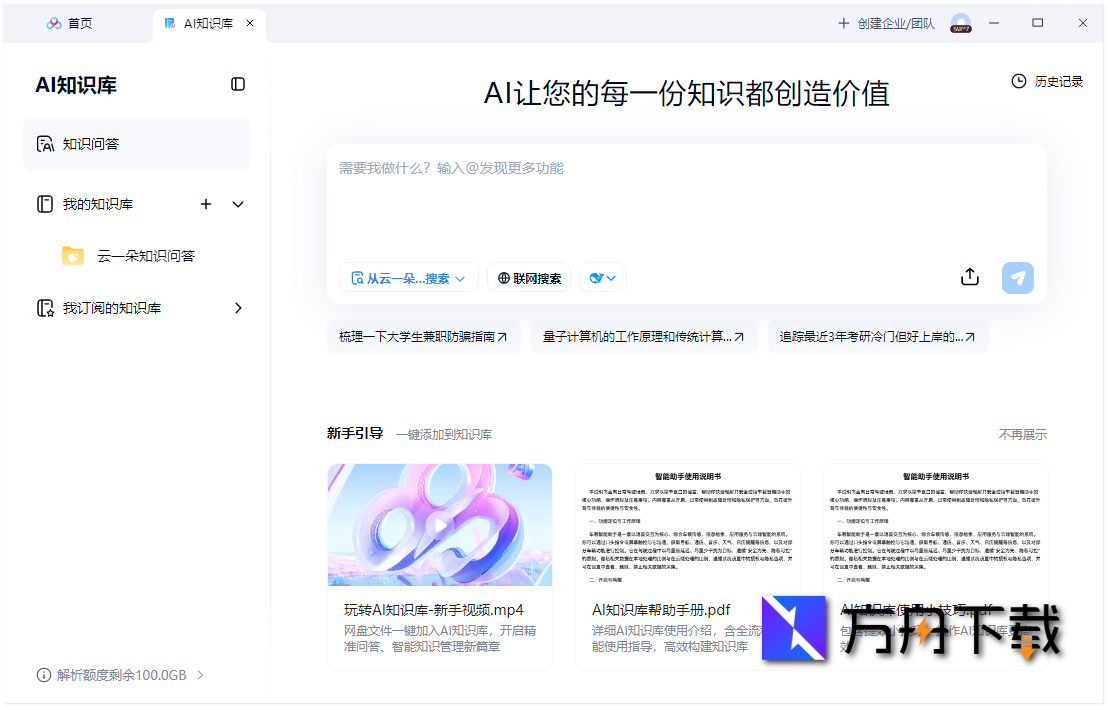Open the 历史记录 history panel
Viewport: 1107px width, 707px height.
click(x=1047, y=81)
